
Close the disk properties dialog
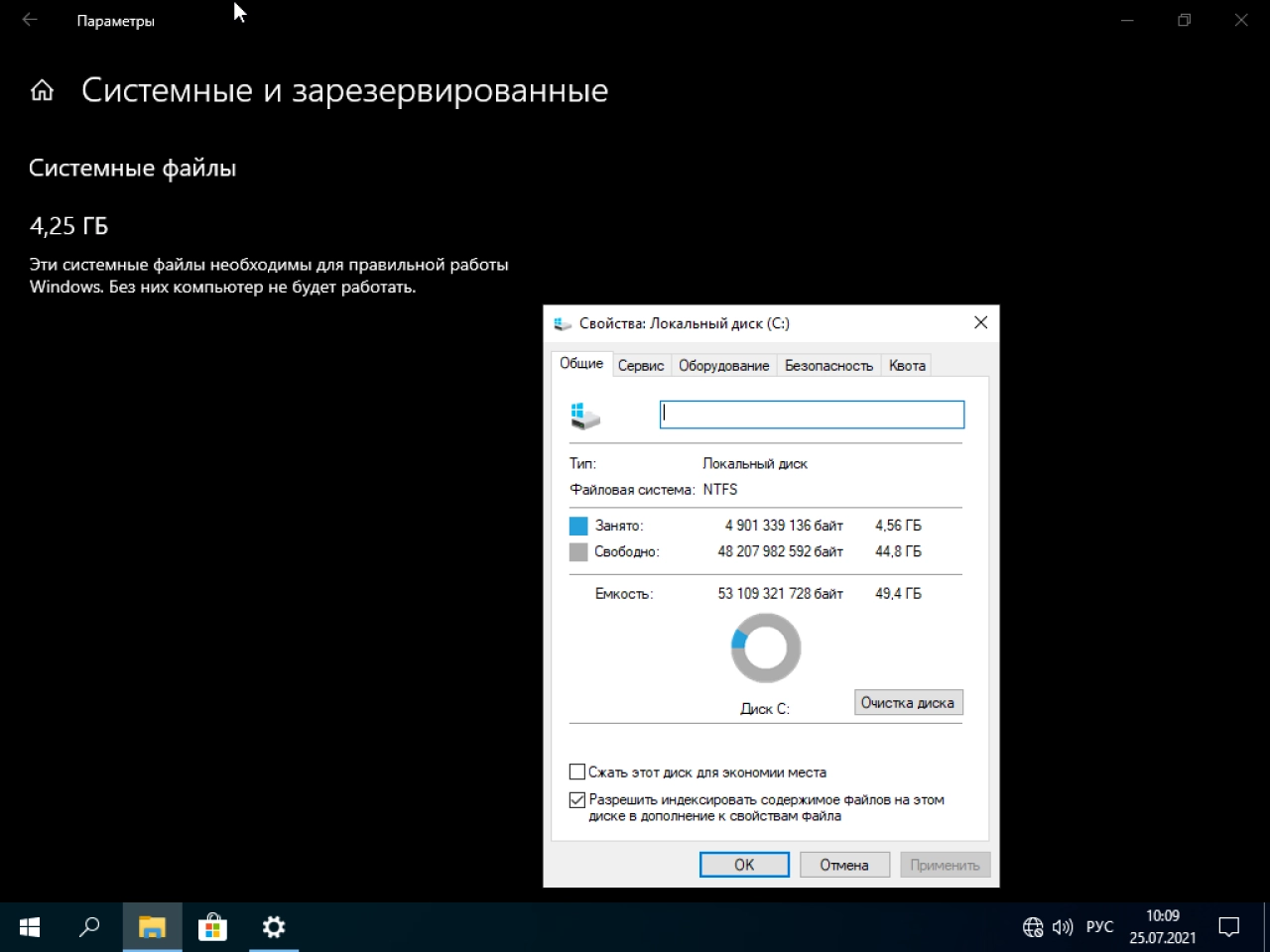(980, 322)
